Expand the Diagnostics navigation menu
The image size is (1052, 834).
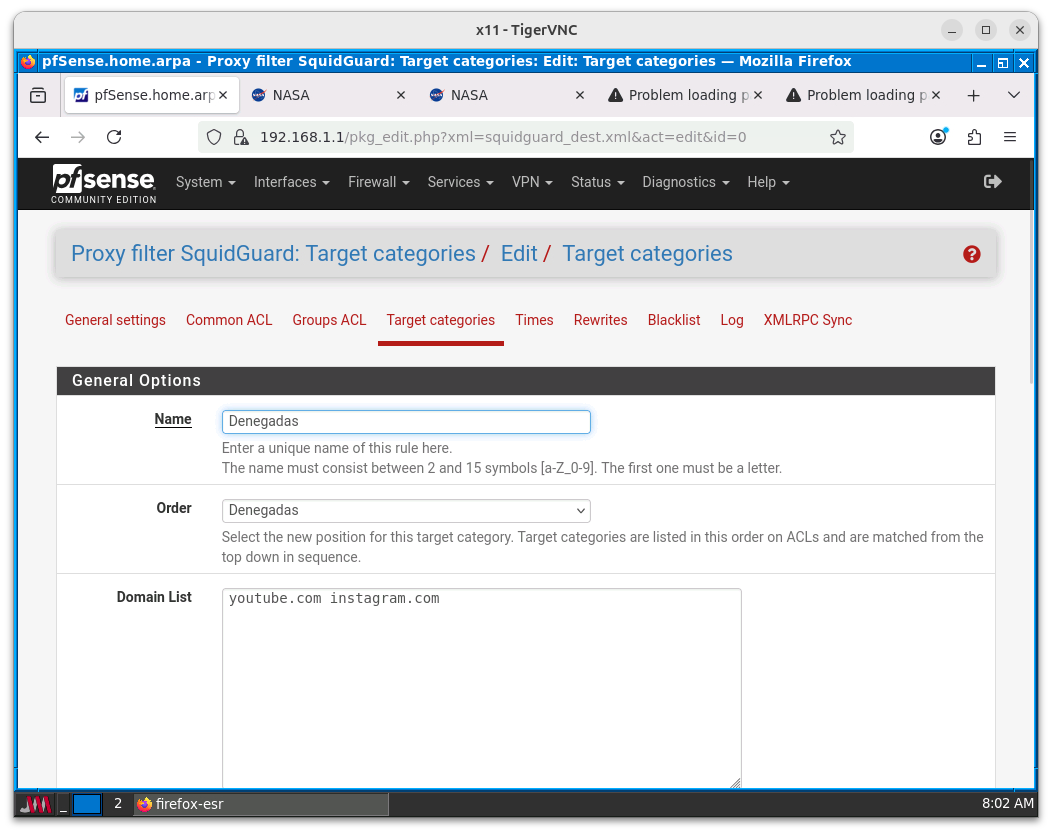[x=685, y=182]
